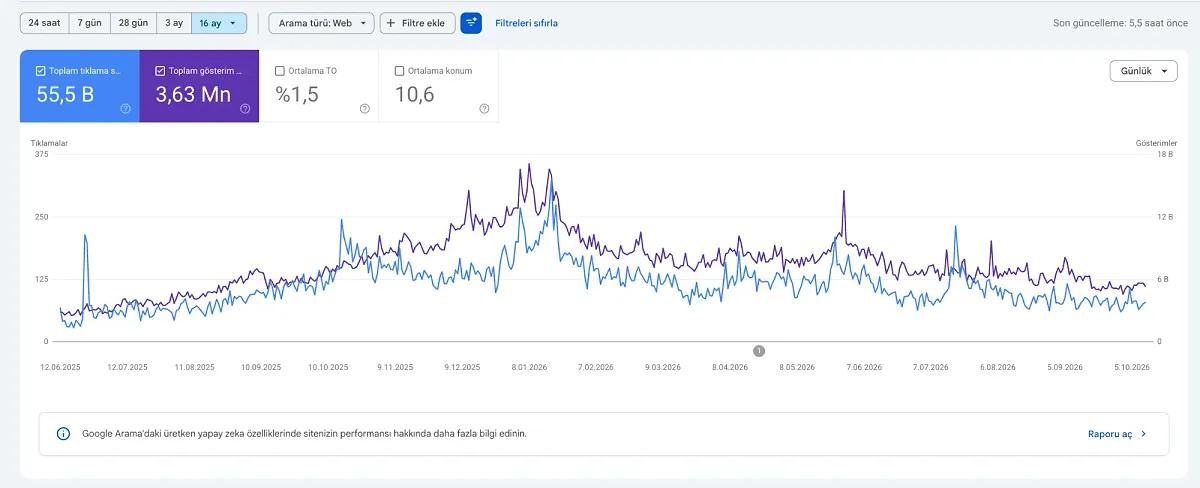This screenshot has height=488, width=1200.
Task: Click the 8.01.2026 date label on axis
Action: coord(528,367)
